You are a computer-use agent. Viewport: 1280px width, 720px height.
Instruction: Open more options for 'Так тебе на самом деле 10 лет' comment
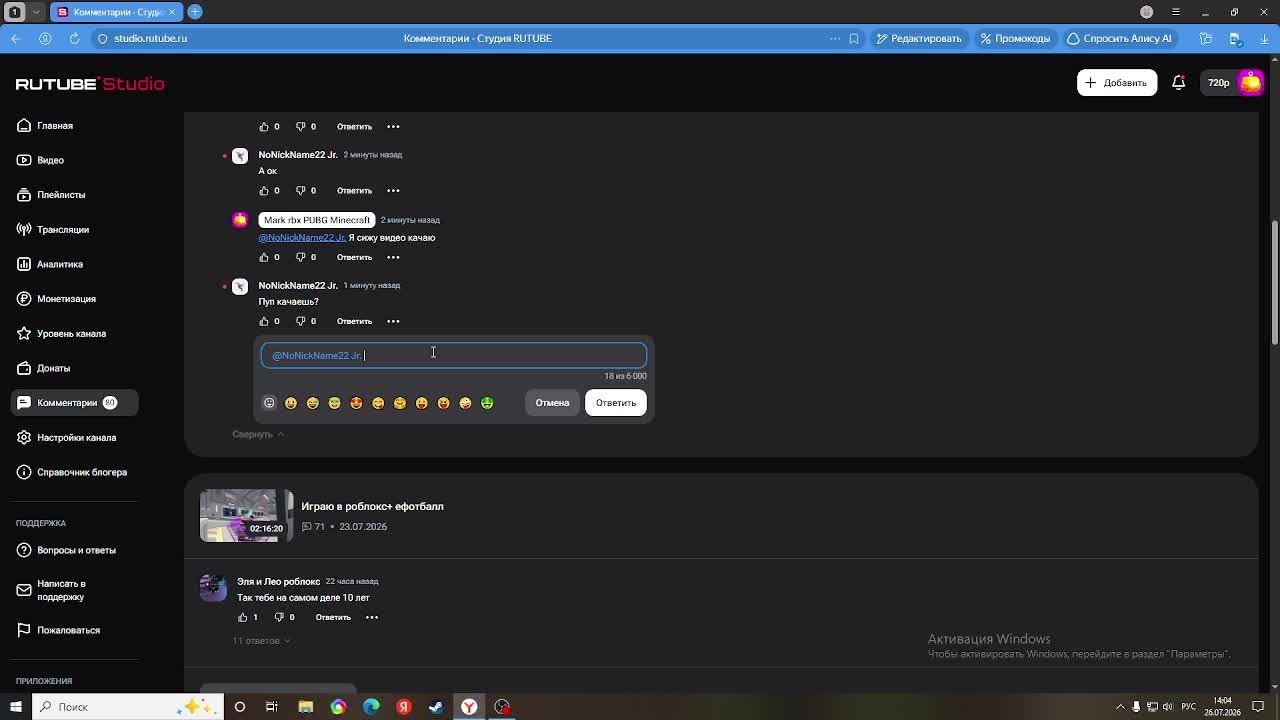point(372,617)
